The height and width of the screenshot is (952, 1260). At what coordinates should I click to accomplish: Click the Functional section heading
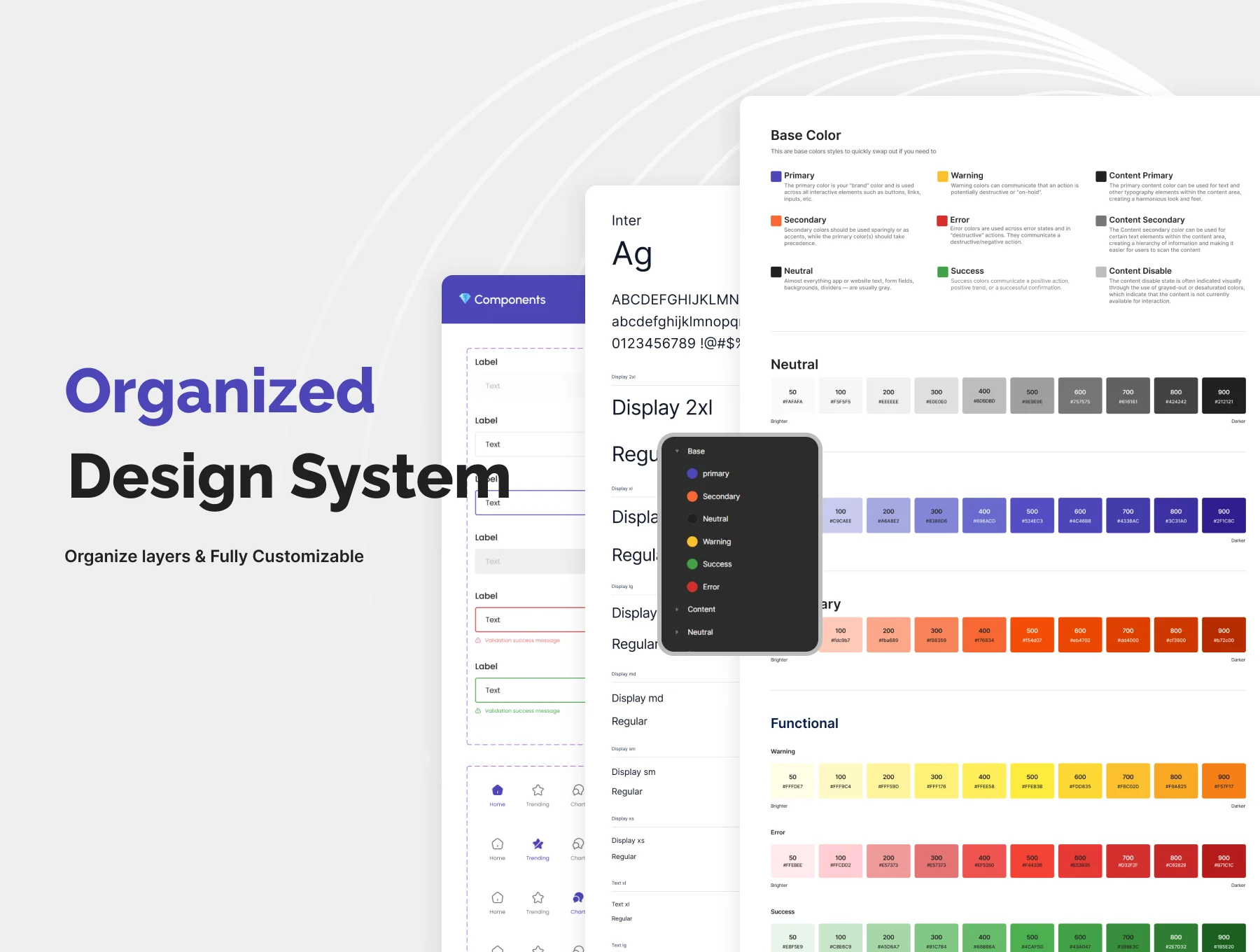click(x=804, y=723)
